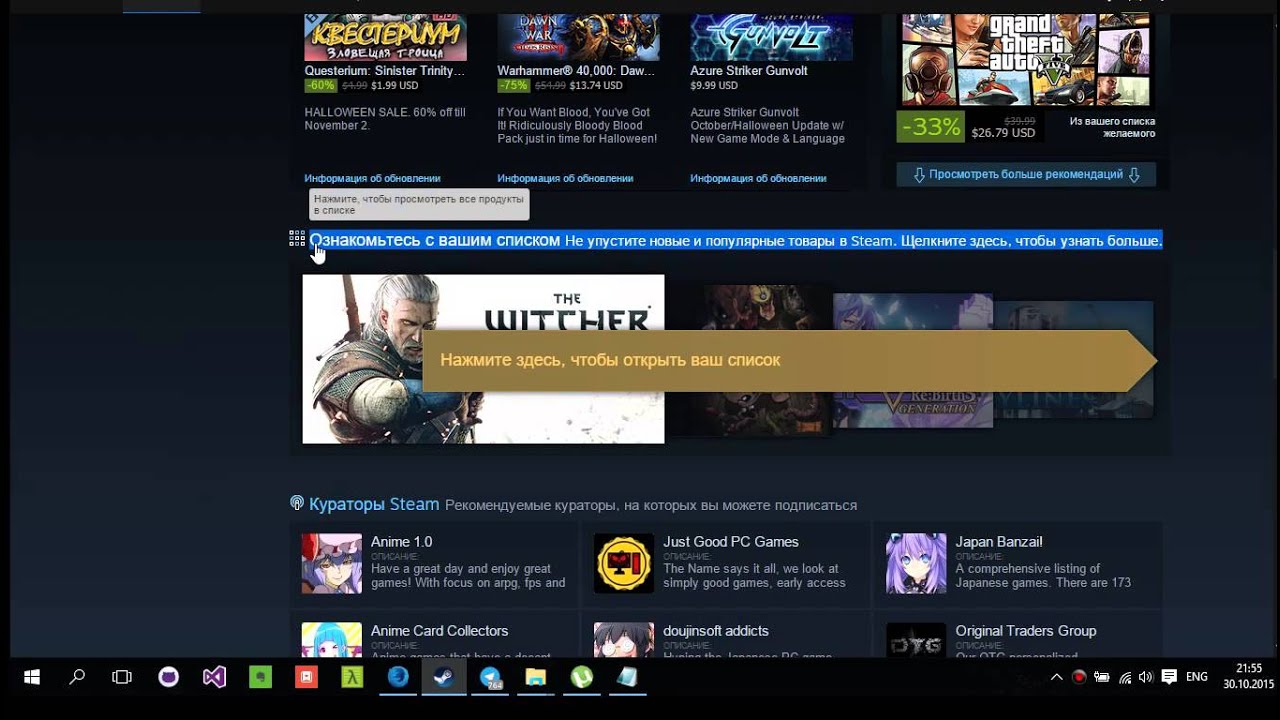
Task: Open uTorrent from taskbar
Action: point(581,677)
